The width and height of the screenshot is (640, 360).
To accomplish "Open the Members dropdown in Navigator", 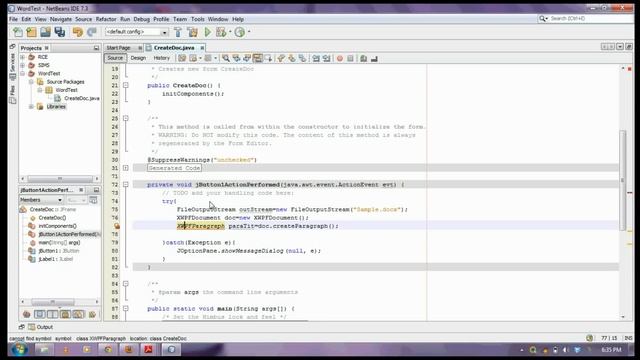I will (x=41, y=200).
